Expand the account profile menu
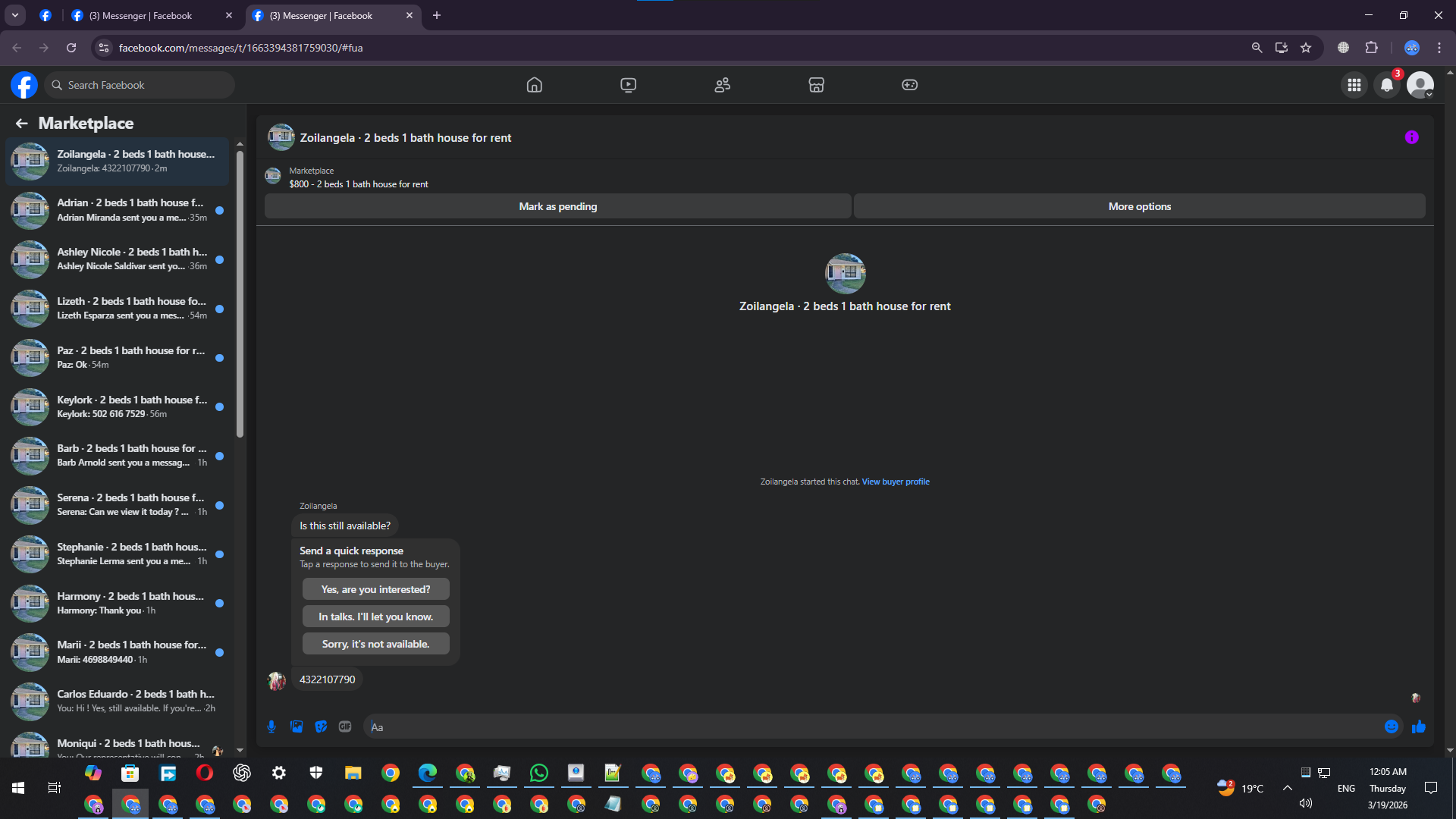Screen dimensions: 1456x819 [1420, 85]
